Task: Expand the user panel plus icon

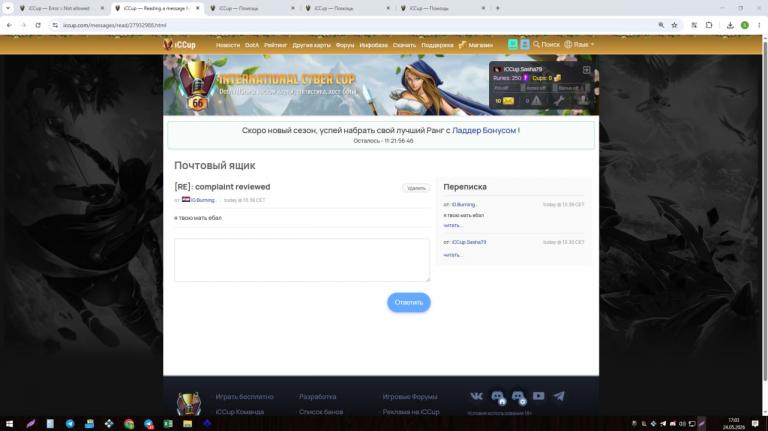Action: pos(586,70)
